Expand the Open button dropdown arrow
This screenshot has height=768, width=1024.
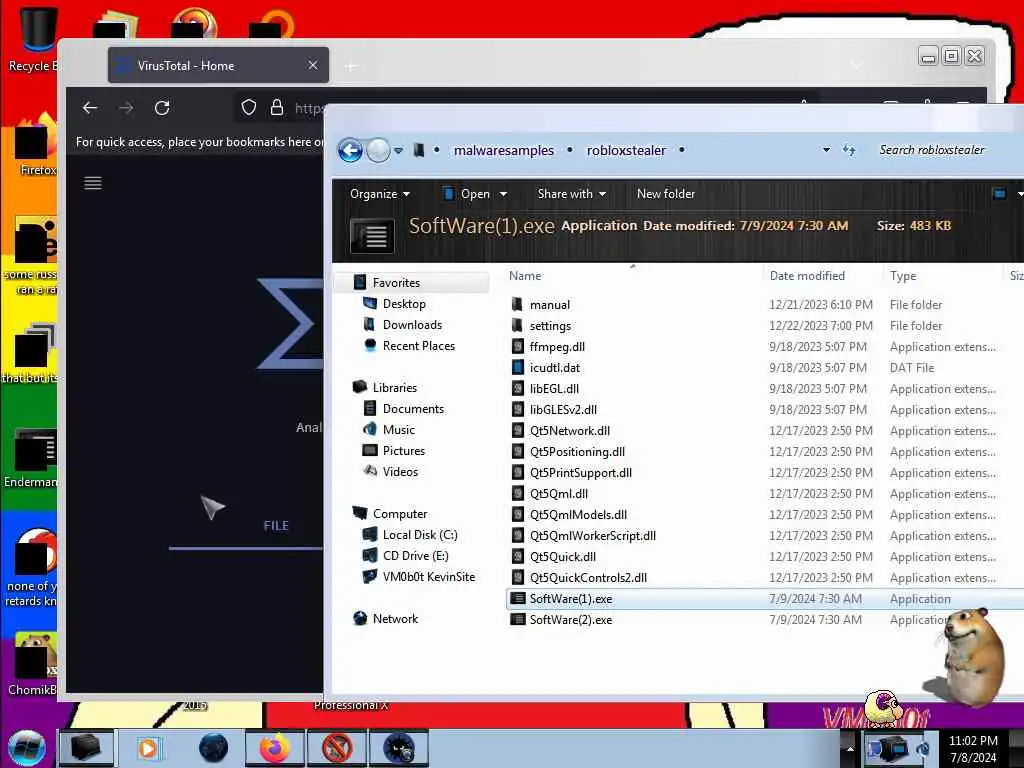coord(503,194)
